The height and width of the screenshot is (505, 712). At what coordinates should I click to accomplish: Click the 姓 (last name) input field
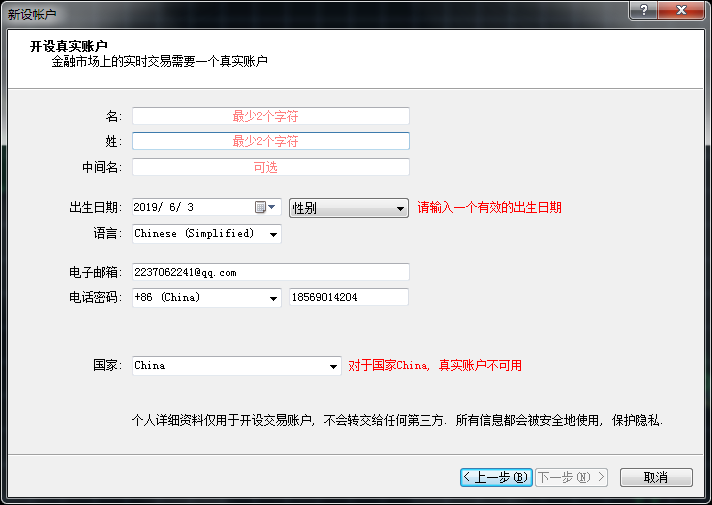point(271,141)
